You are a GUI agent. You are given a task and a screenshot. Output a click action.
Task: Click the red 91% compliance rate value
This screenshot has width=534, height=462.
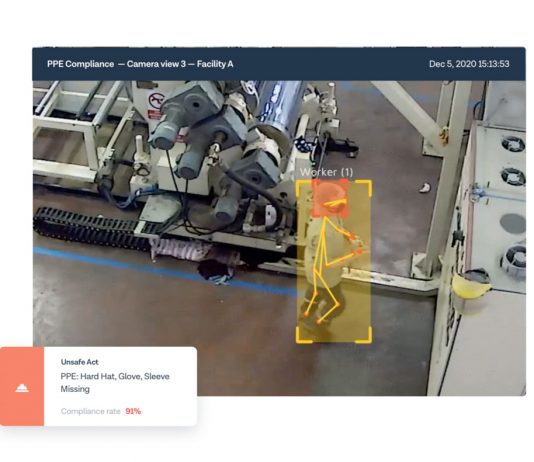pos(133,411)
